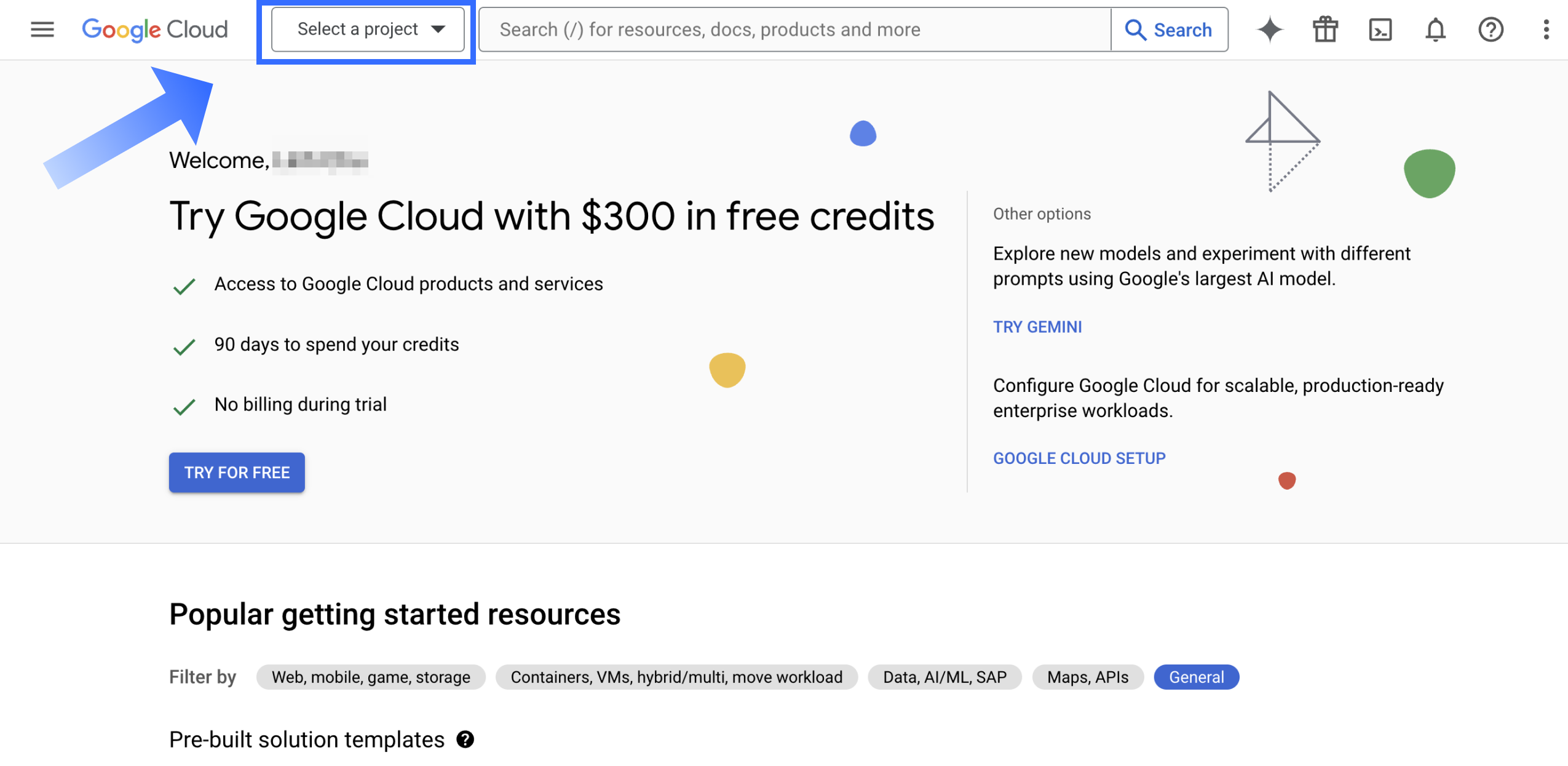The height and width of the screenshot is (766, 1568).
Task: Open the hamburger navigation menu
Action: pyautogui.click(x=42, y=30)
